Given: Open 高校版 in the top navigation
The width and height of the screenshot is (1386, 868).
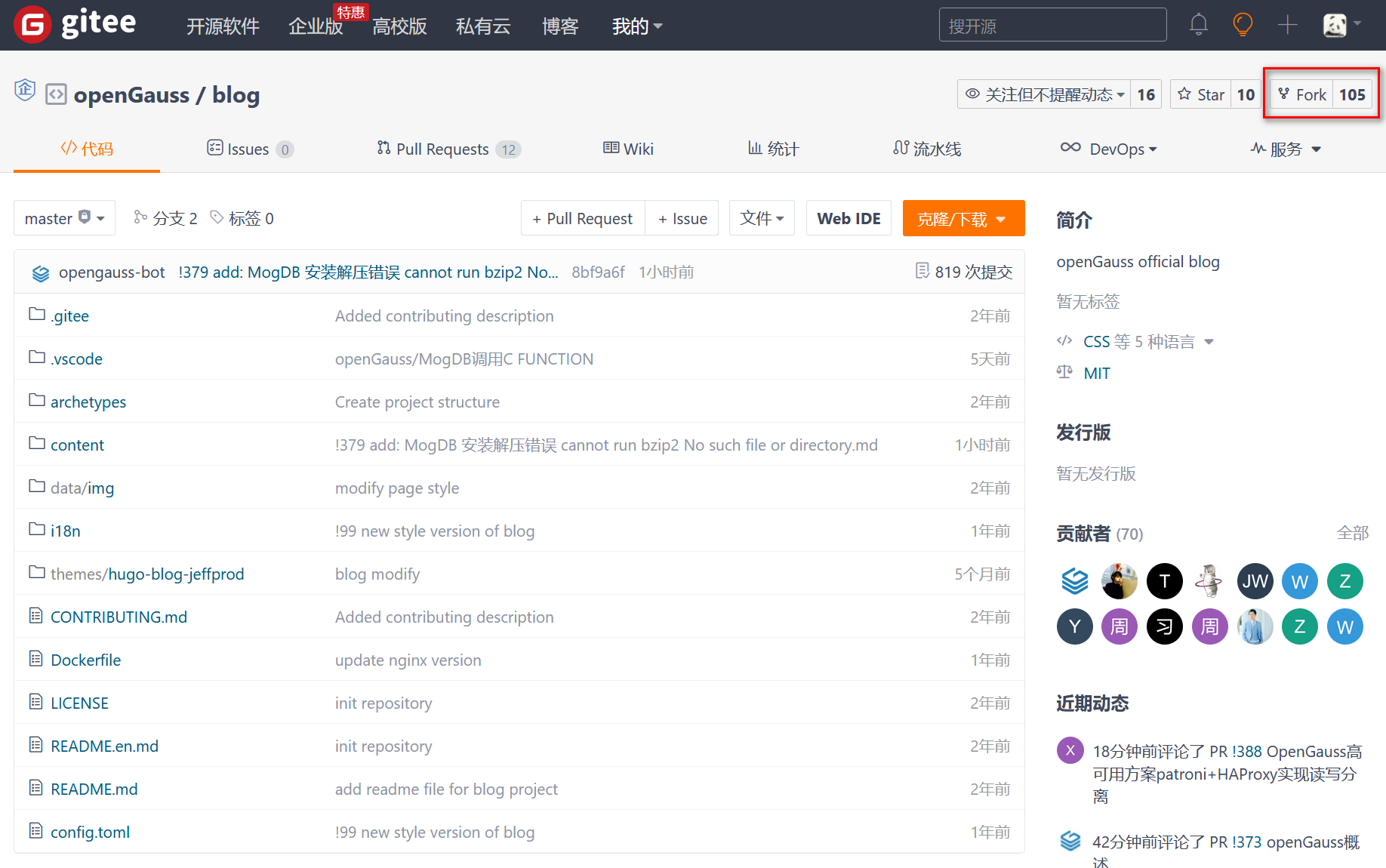Looking at the screenshot, I should coord(399,26).
